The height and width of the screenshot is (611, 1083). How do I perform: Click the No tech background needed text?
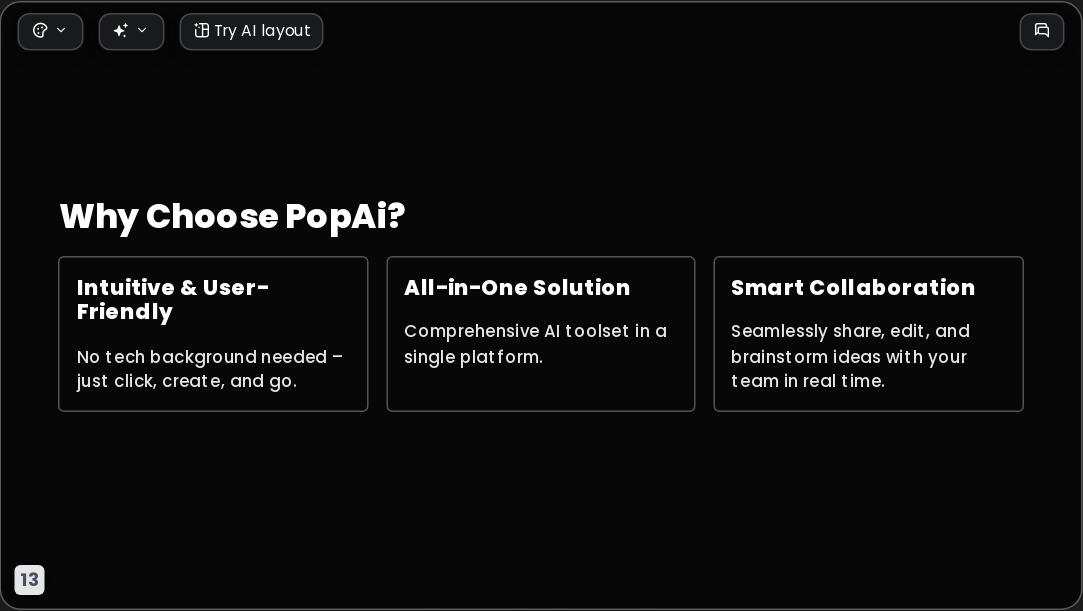[x=210, y=369]
